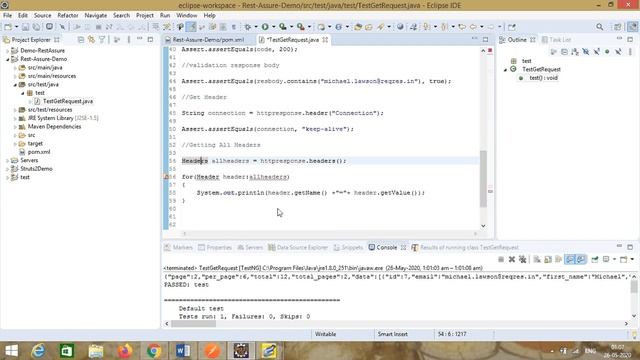Open Word from the Windows taskbar
Viewport: 640px width, 360px height.
pos(183,351)
